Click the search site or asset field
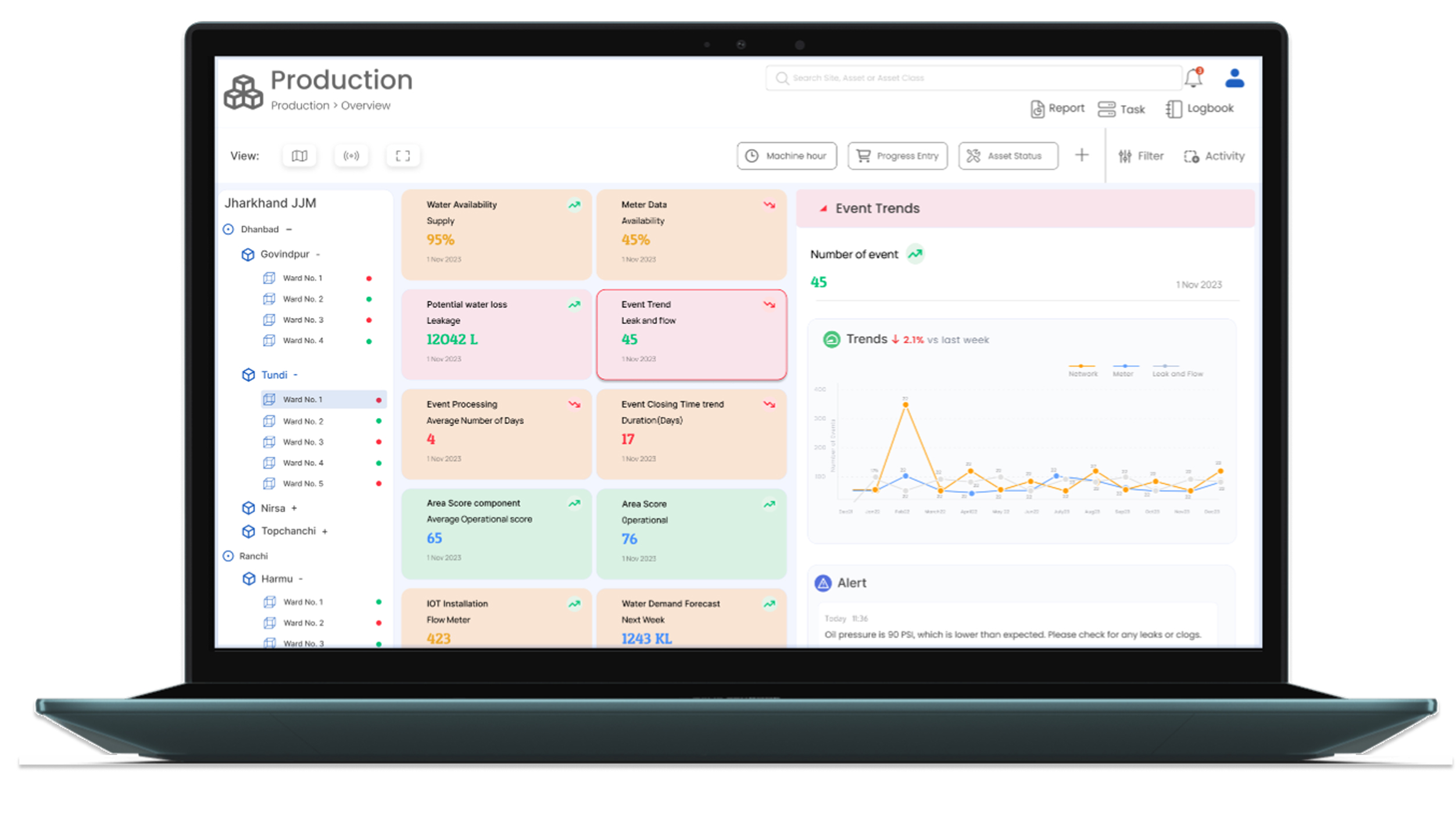Image resolution: width=1456 pixels, height=826 pixels. pos(974,78)
